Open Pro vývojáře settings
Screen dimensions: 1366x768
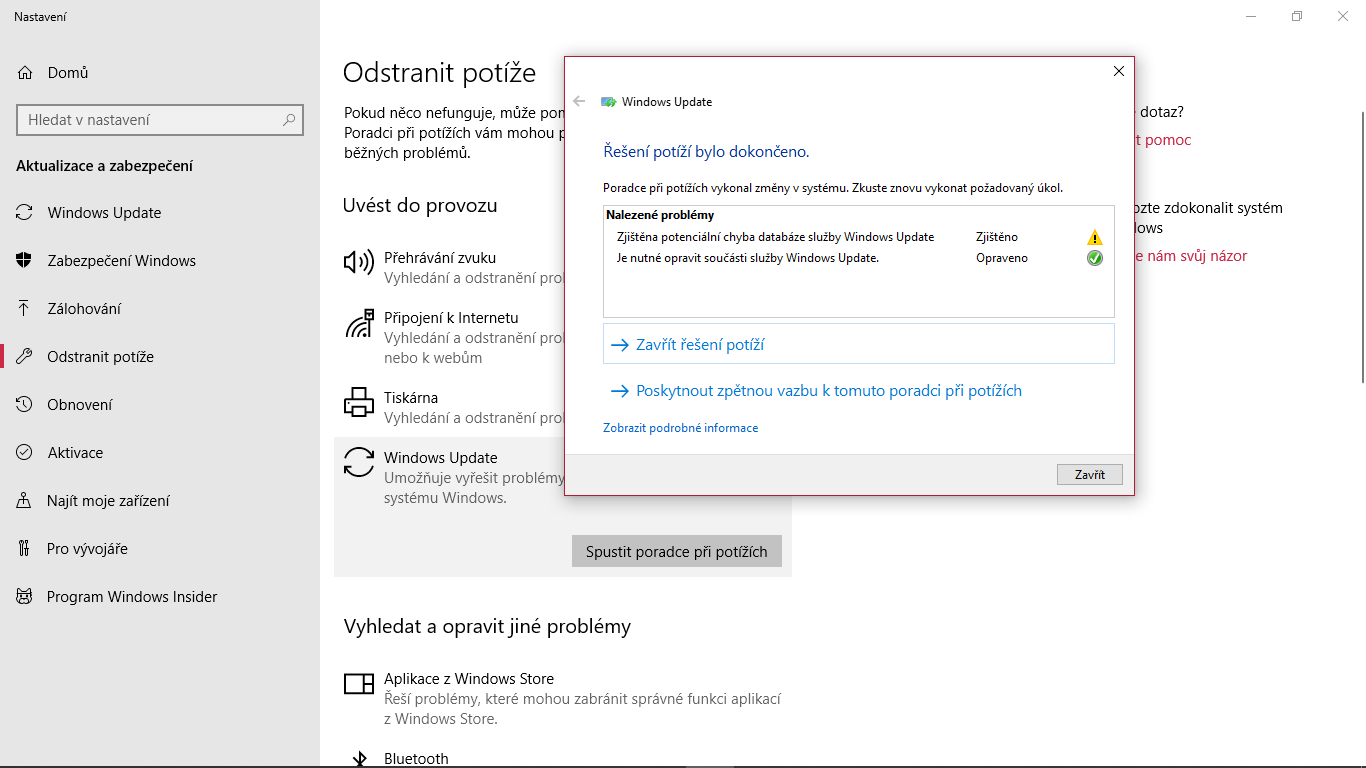pyautogui.click(x=160, y=549)
